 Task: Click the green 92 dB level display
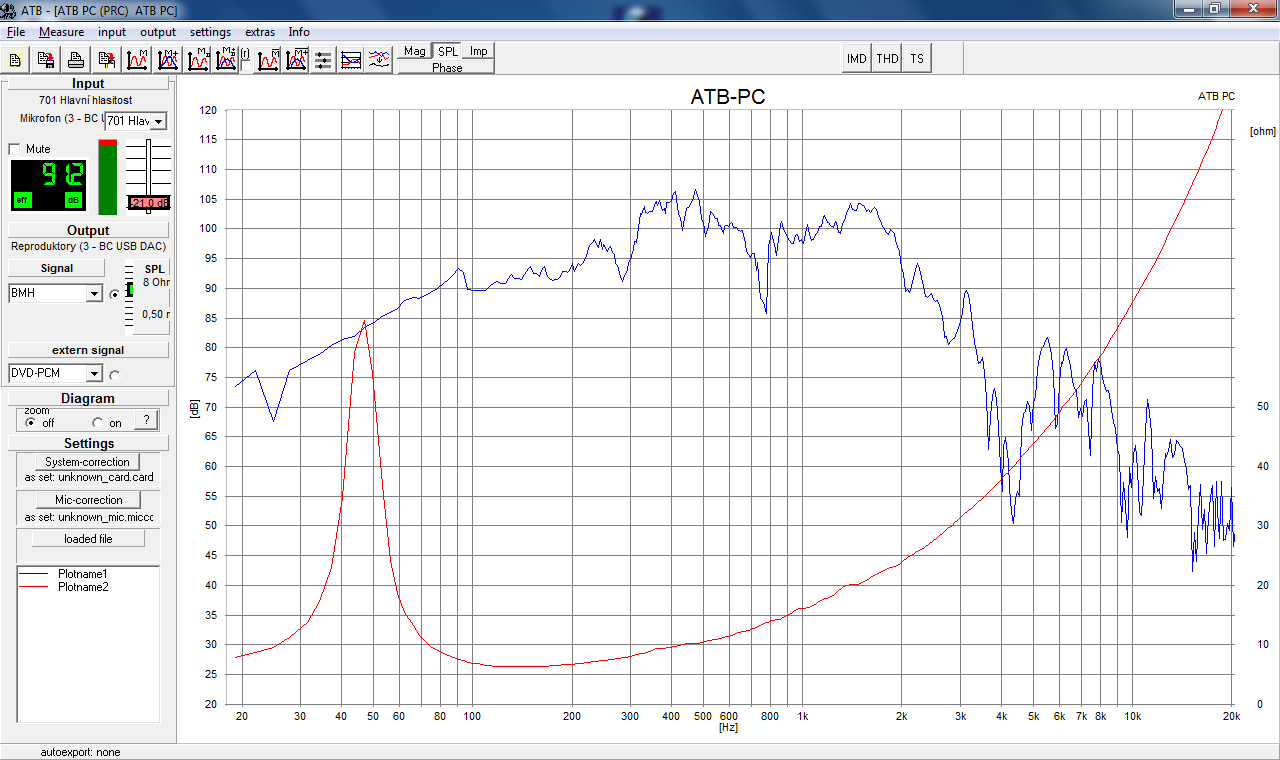(x=47, y=185)
